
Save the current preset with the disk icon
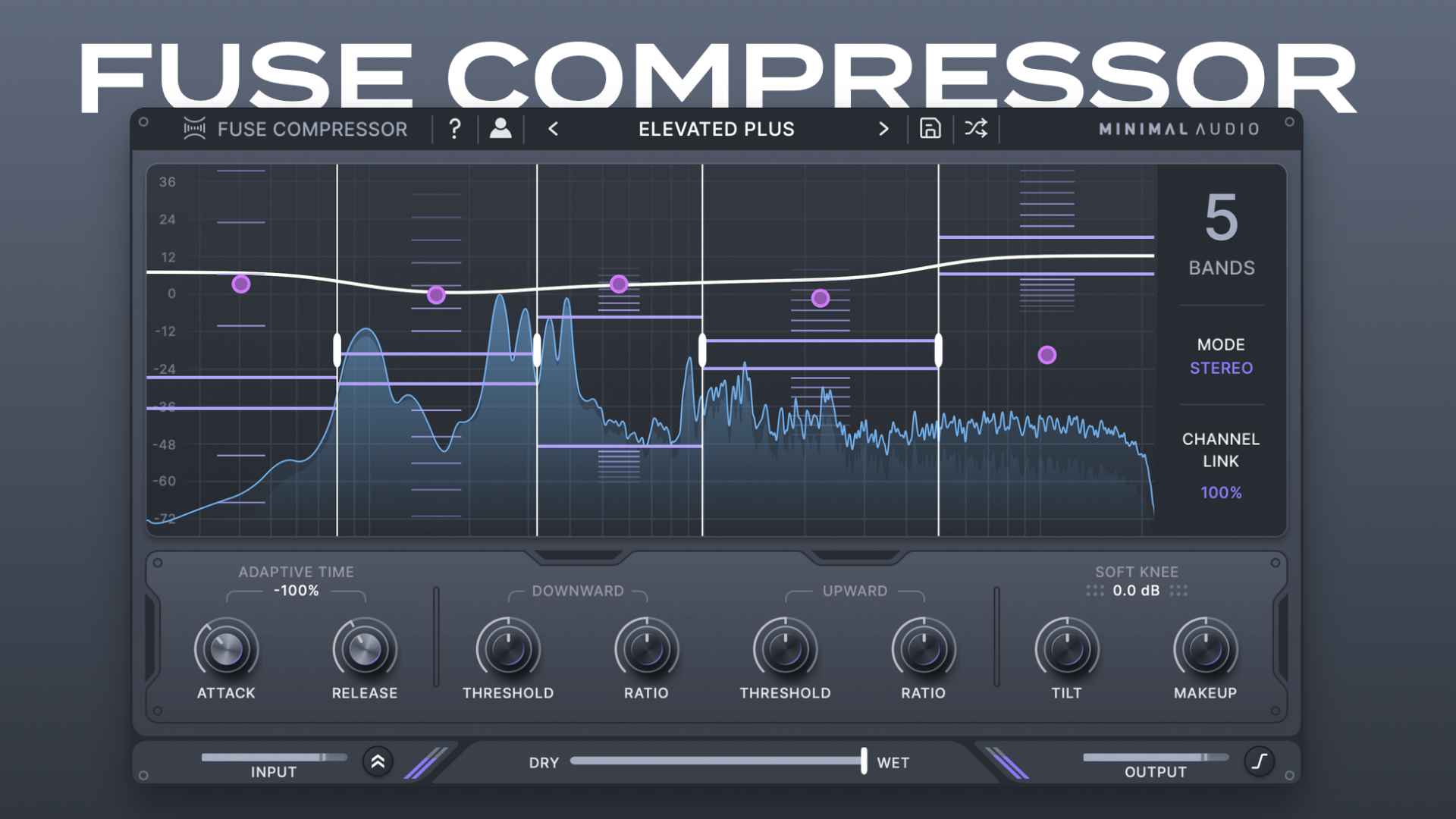tap(930, 129)
